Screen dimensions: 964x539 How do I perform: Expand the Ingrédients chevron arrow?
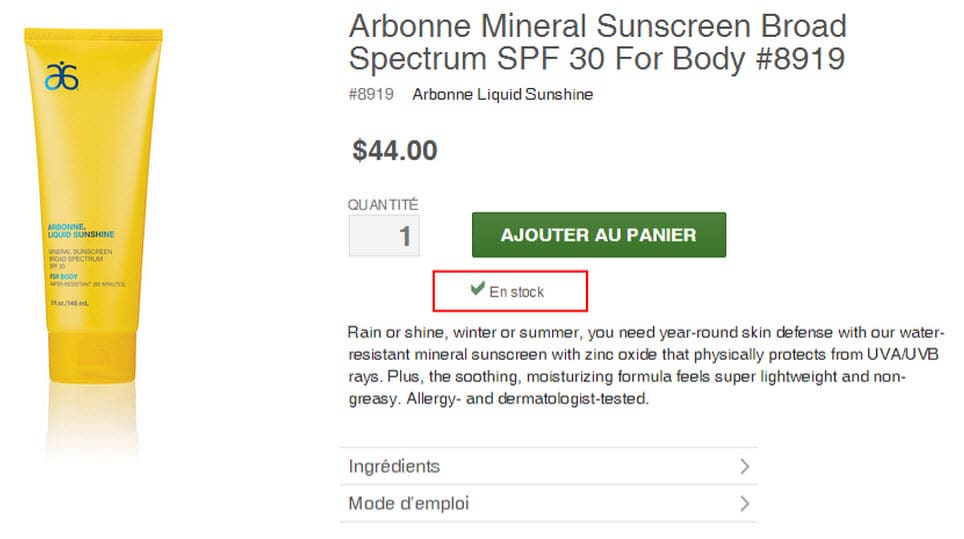click(x=743, y=466)
